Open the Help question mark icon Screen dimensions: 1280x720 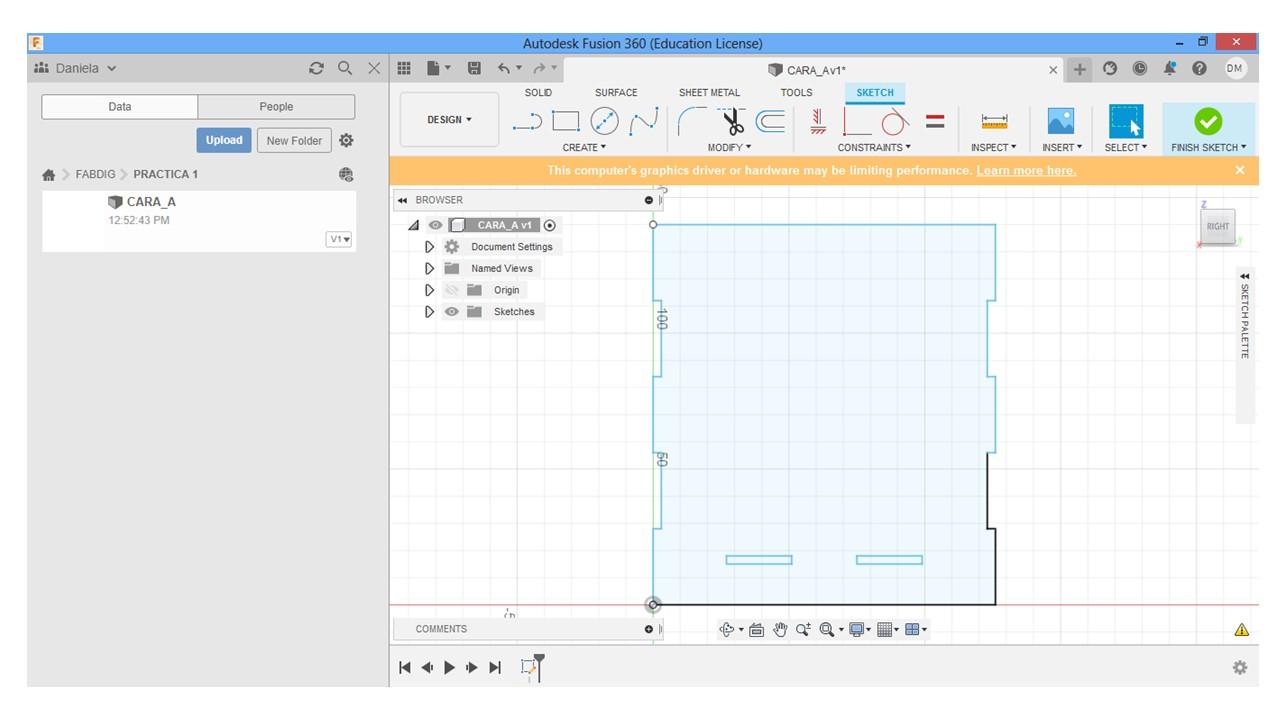[x=1199, y=69]
